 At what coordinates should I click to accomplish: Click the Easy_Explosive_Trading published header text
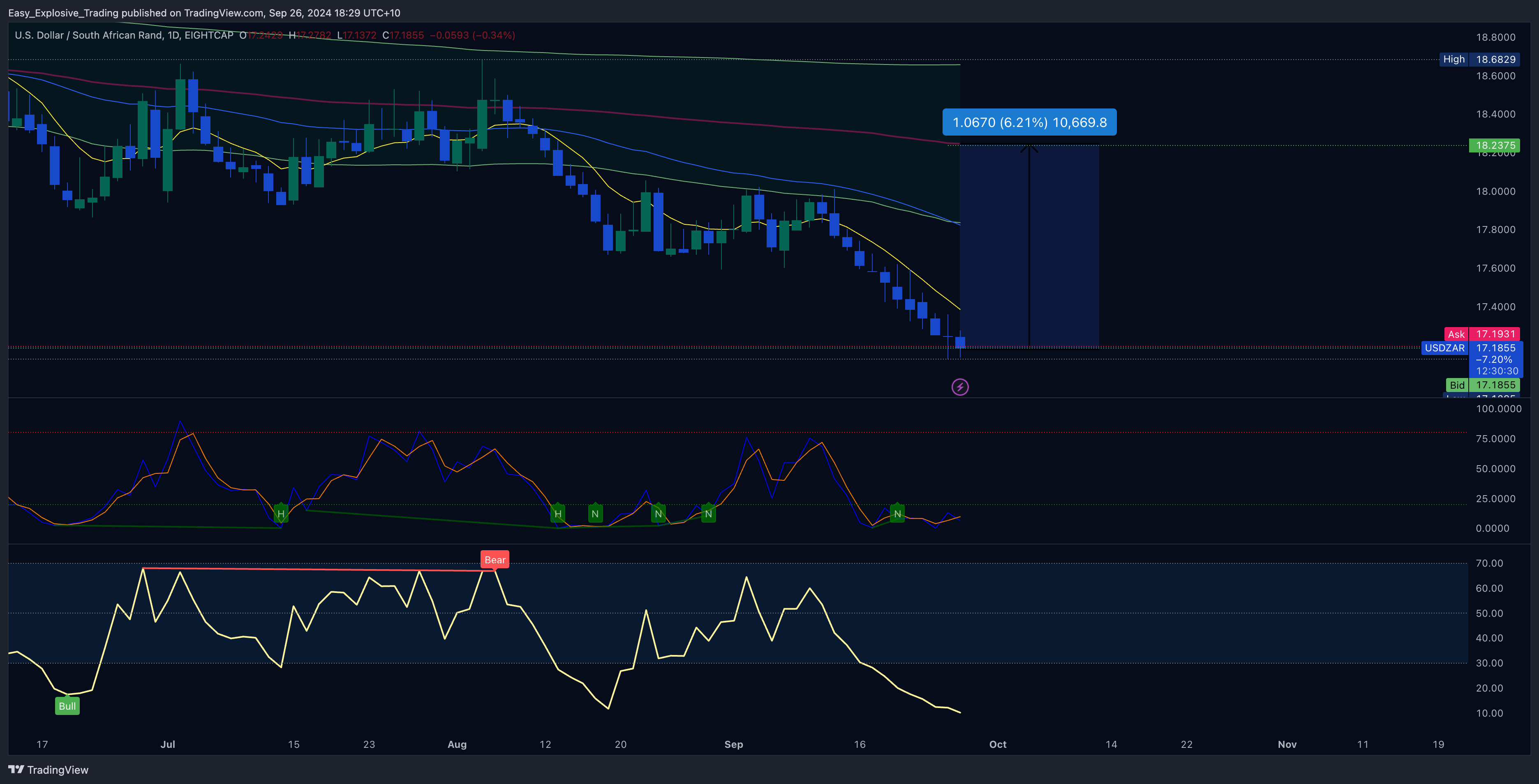[204, 13]
